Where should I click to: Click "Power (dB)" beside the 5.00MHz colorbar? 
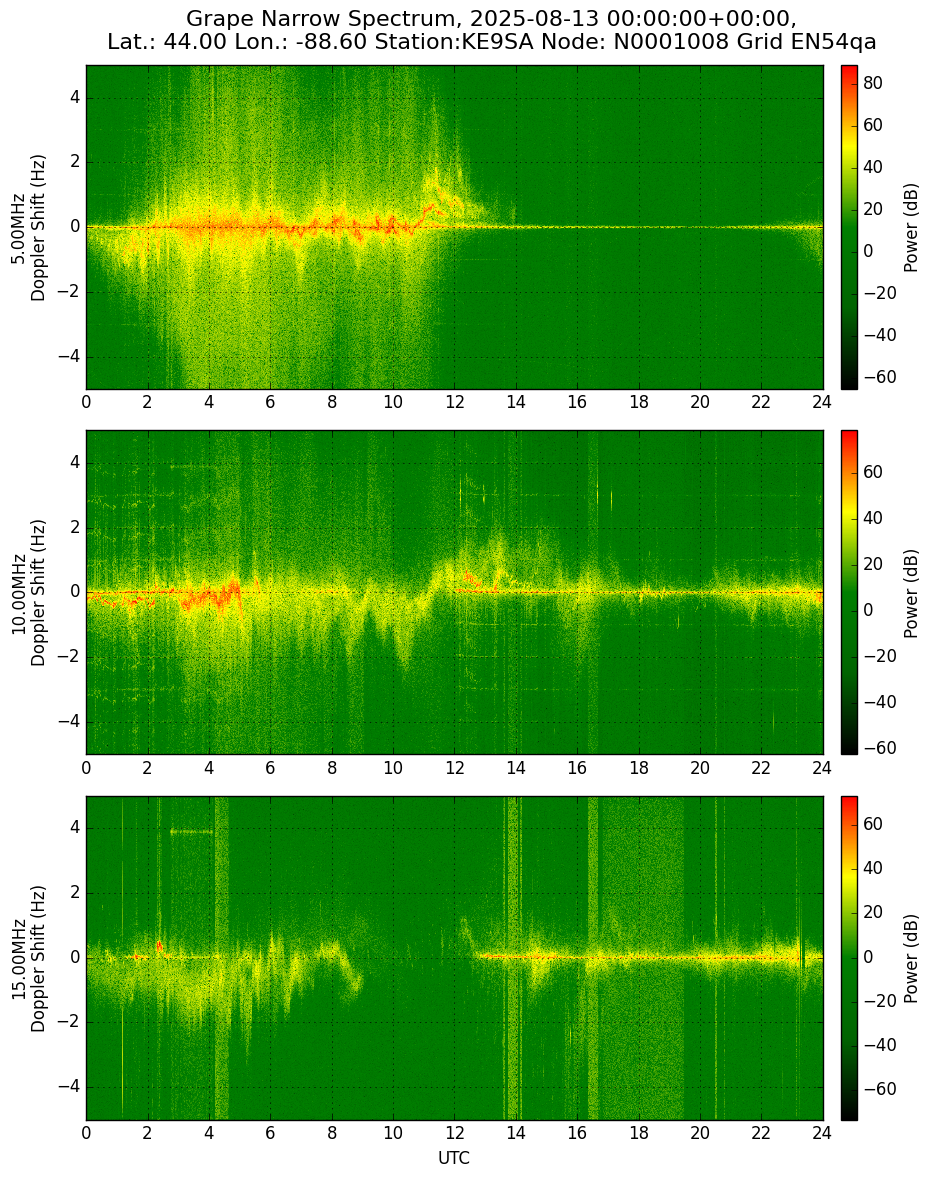[x=911, y=227]
